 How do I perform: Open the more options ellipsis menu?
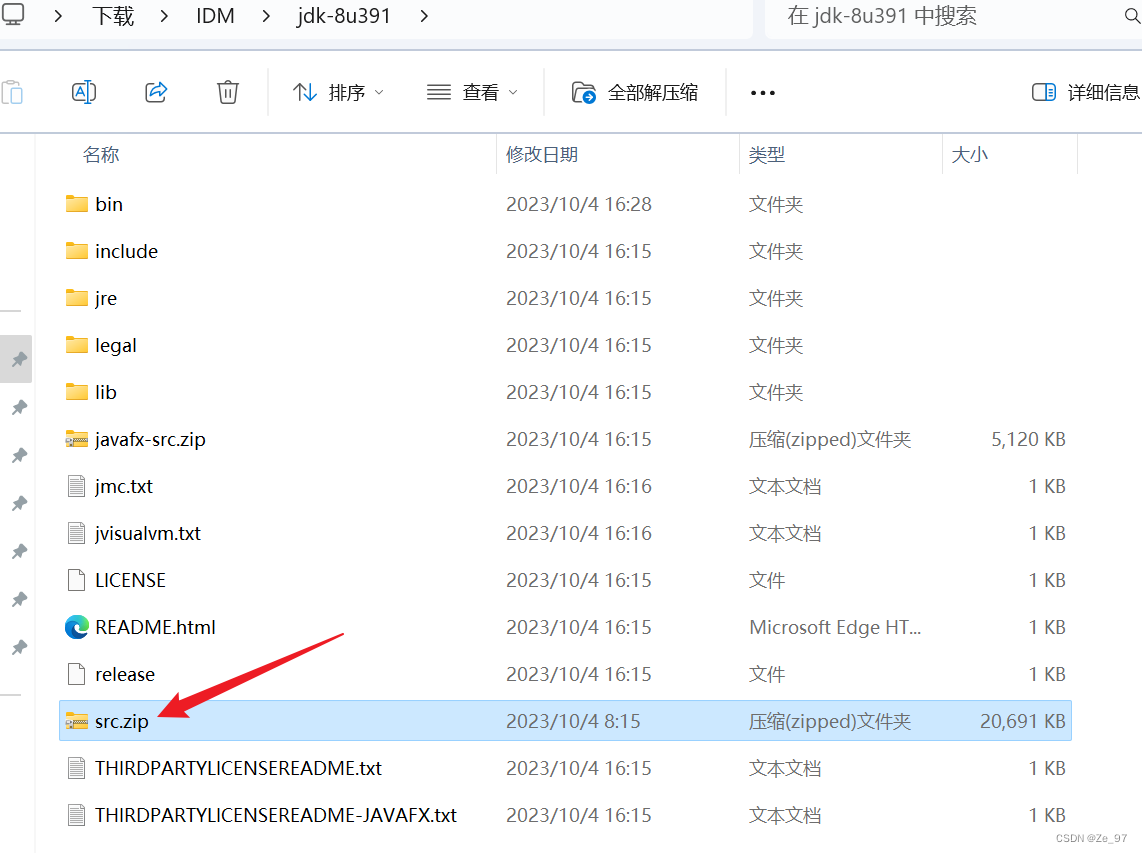point(763,93)
